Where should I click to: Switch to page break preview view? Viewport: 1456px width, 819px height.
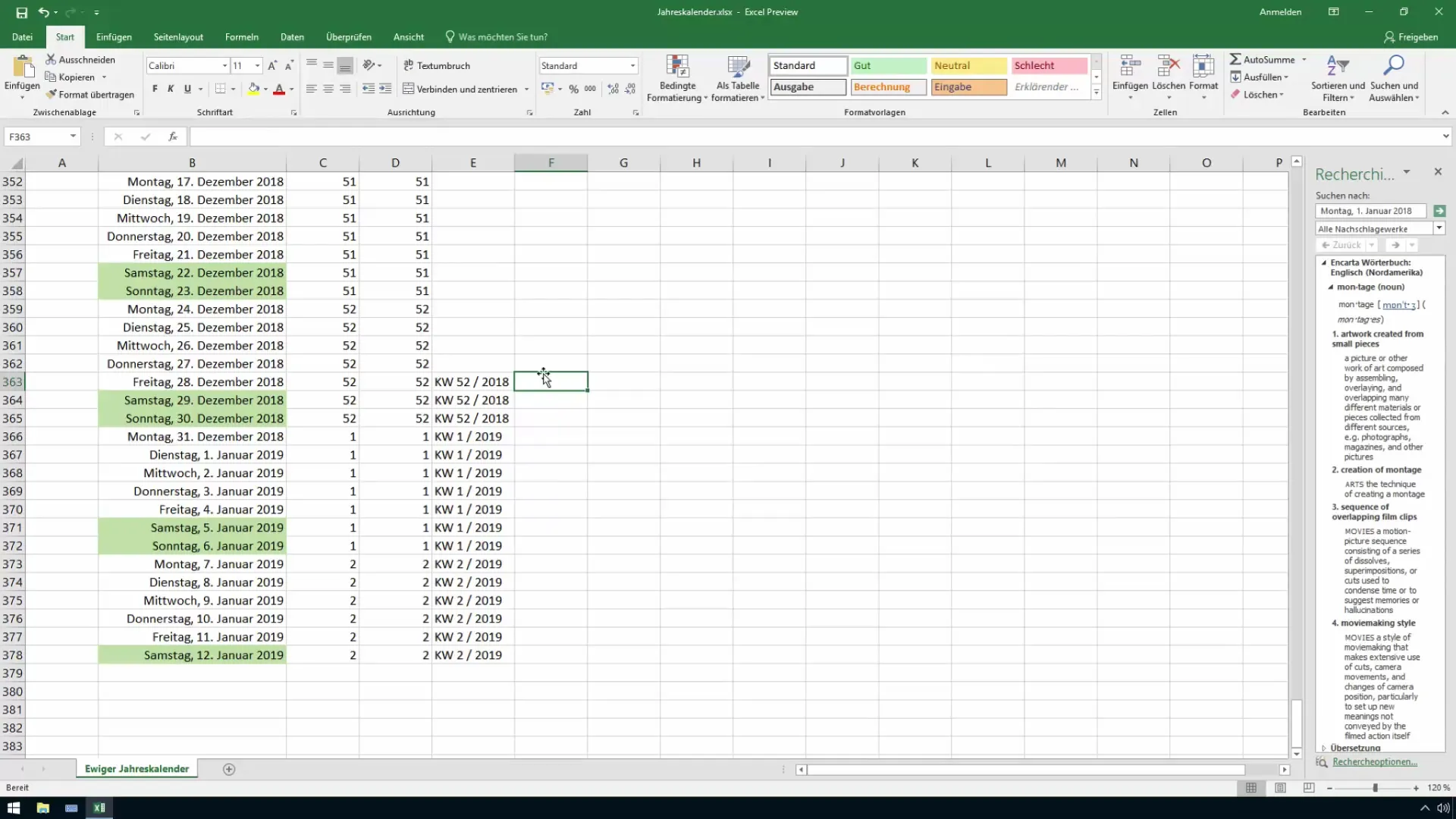[1309, 788]
